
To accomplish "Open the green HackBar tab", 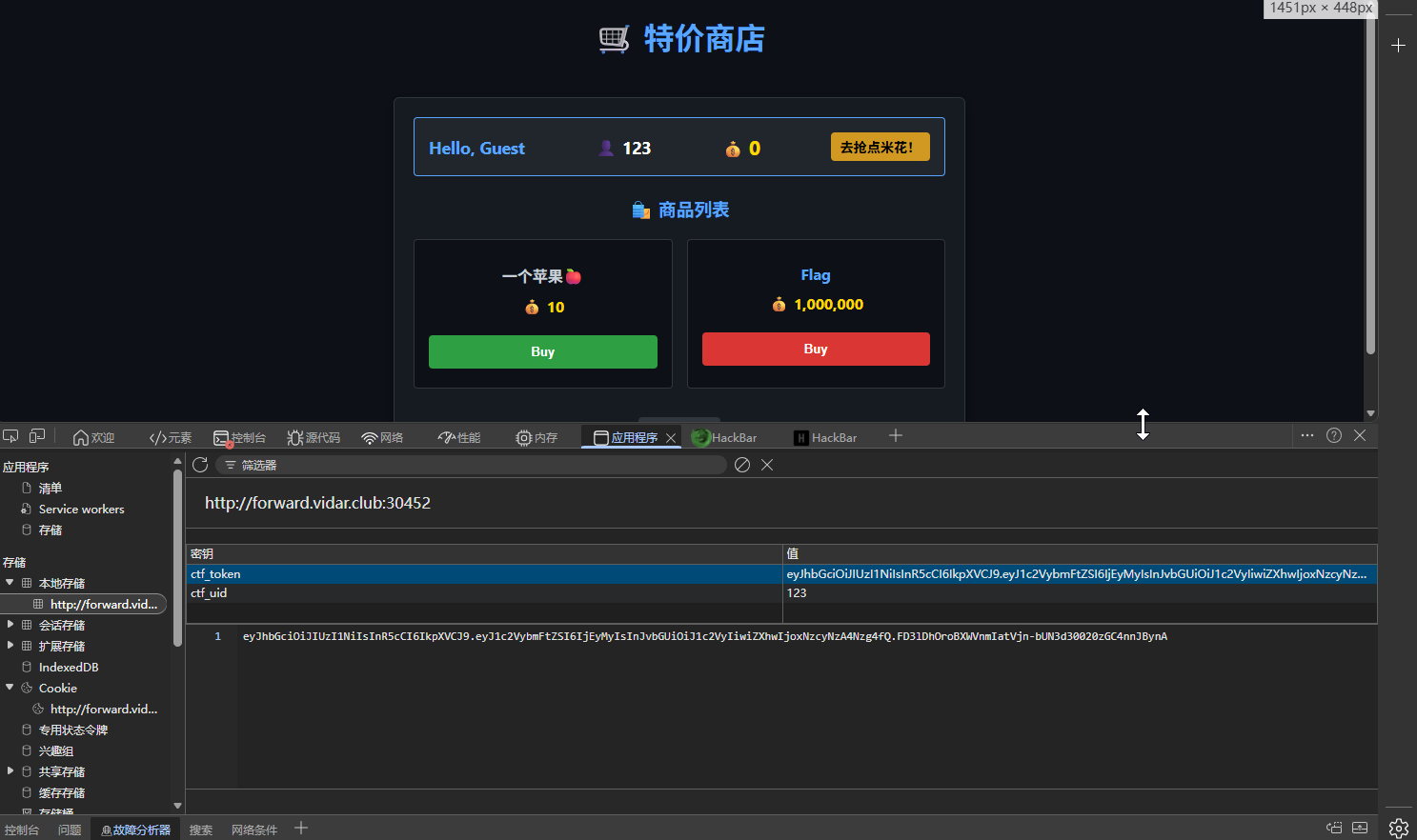I will point(725,438).
